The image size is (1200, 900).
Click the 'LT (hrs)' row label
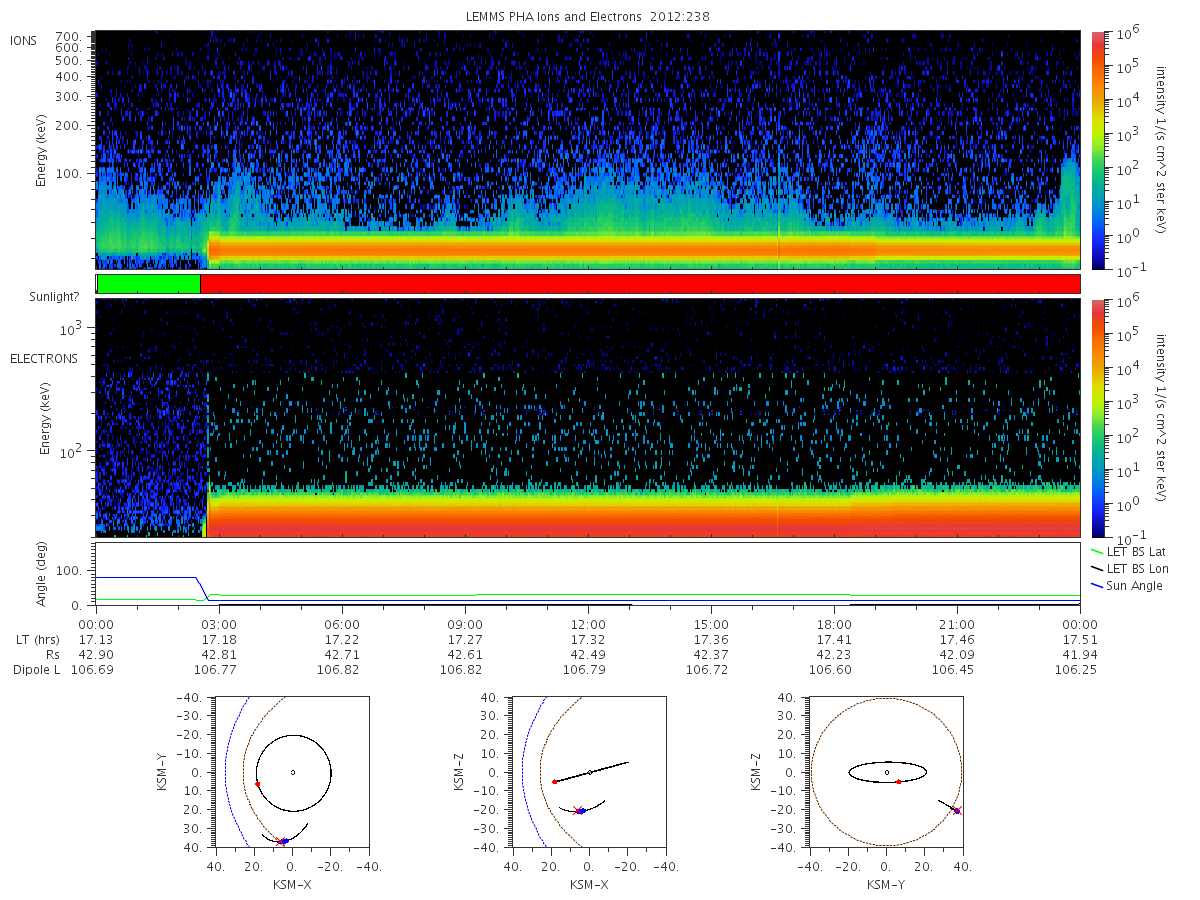(38, 639)
